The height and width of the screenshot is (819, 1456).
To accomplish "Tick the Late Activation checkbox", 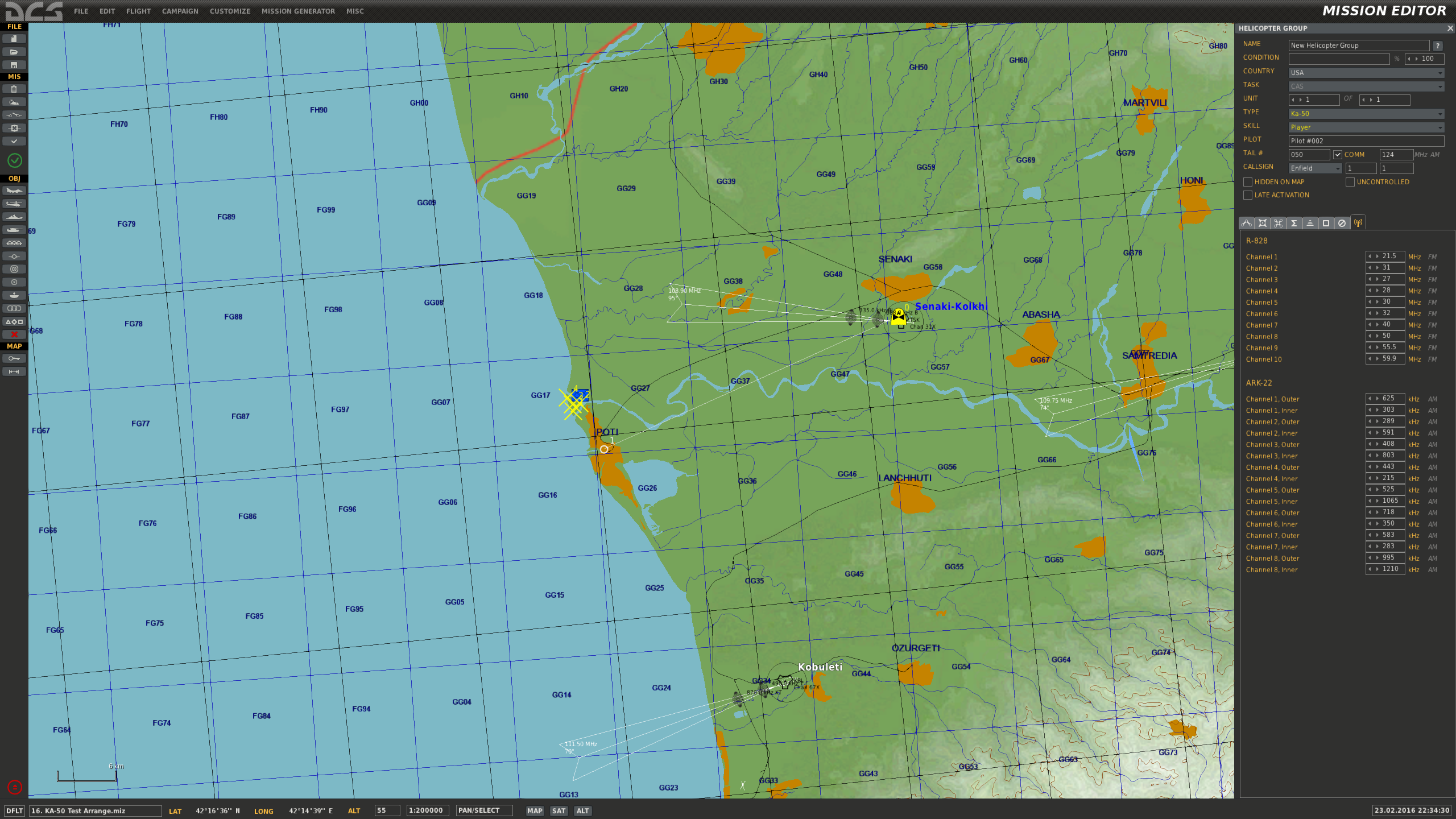I will pos(1248,195).
